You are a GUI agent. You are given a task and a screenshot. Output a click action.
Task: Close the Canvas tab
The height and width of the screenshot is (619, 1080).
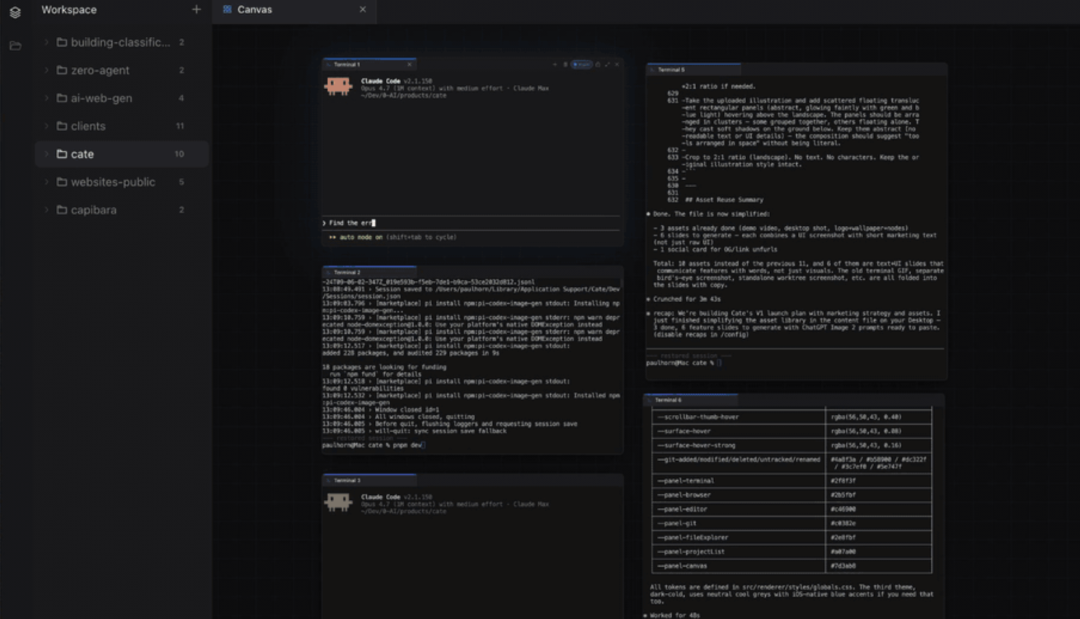(363, 10)
